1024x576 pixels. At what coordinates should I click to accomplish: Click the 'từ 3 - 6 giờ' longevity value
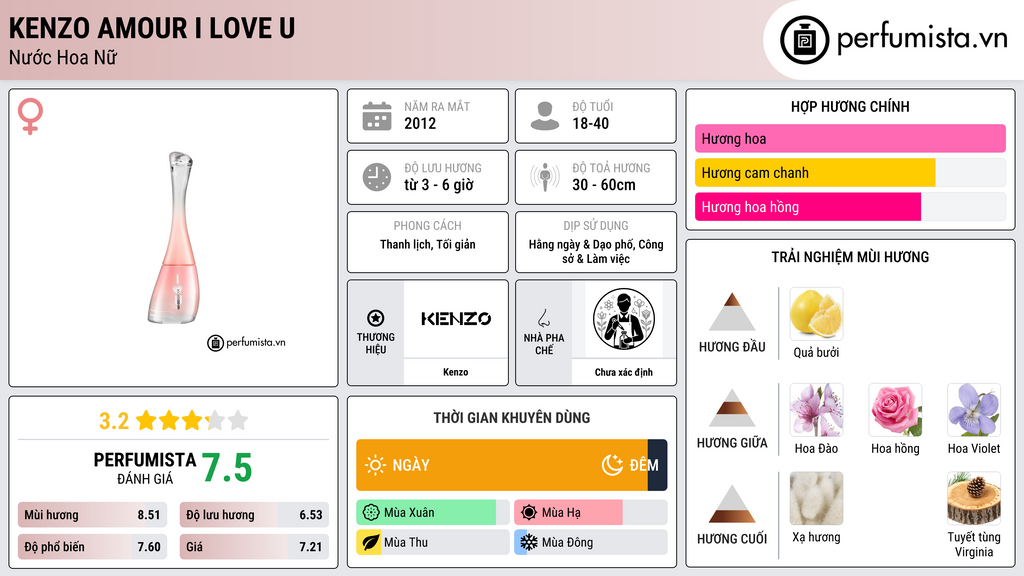click(x=438, y=185)
